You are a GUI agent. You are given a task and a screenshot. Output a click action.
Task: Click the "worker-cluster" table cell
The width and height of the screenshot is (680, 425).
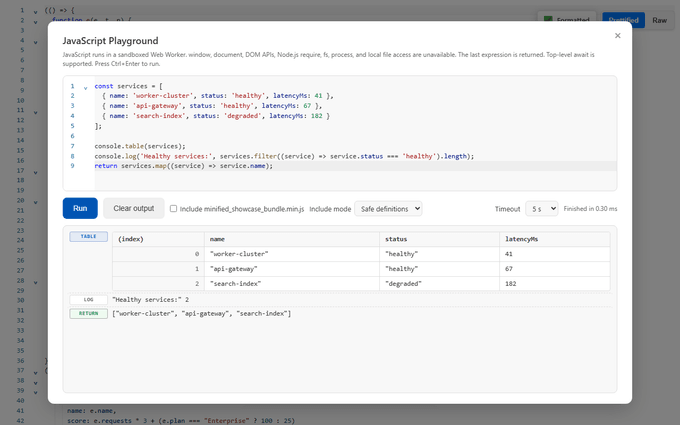[292, 254]
